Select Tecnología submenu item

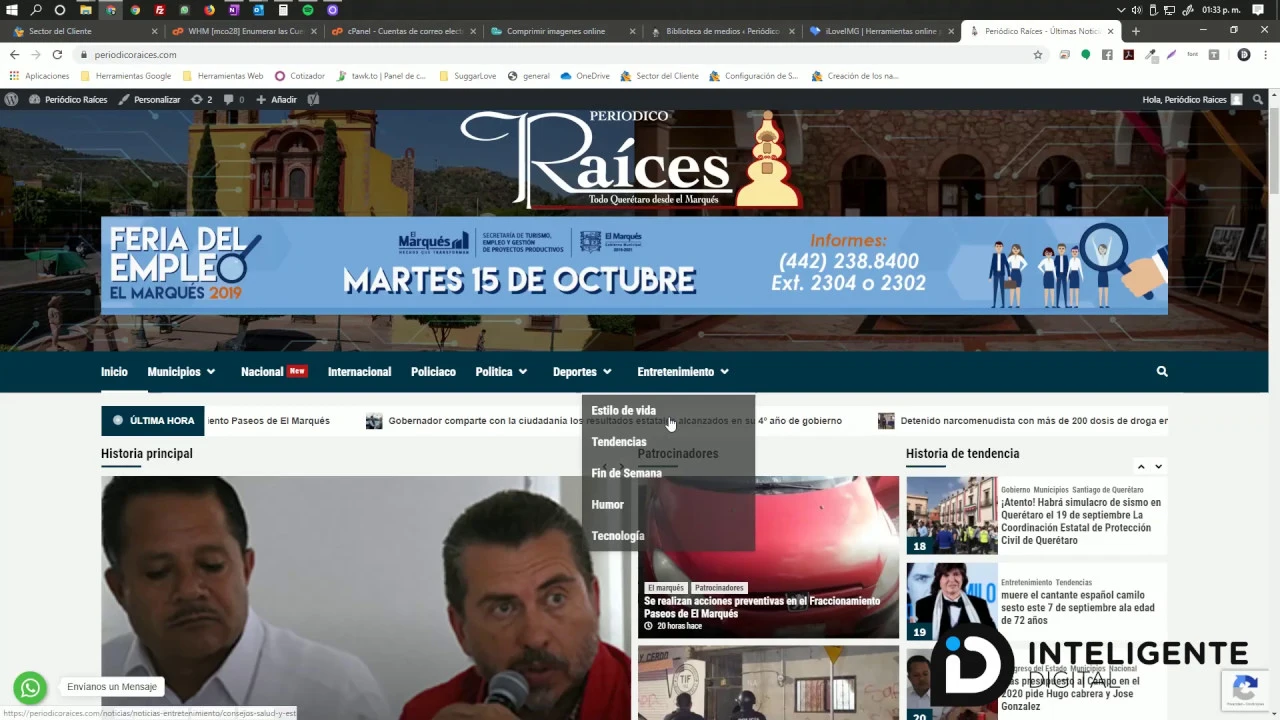click(617, 536)
